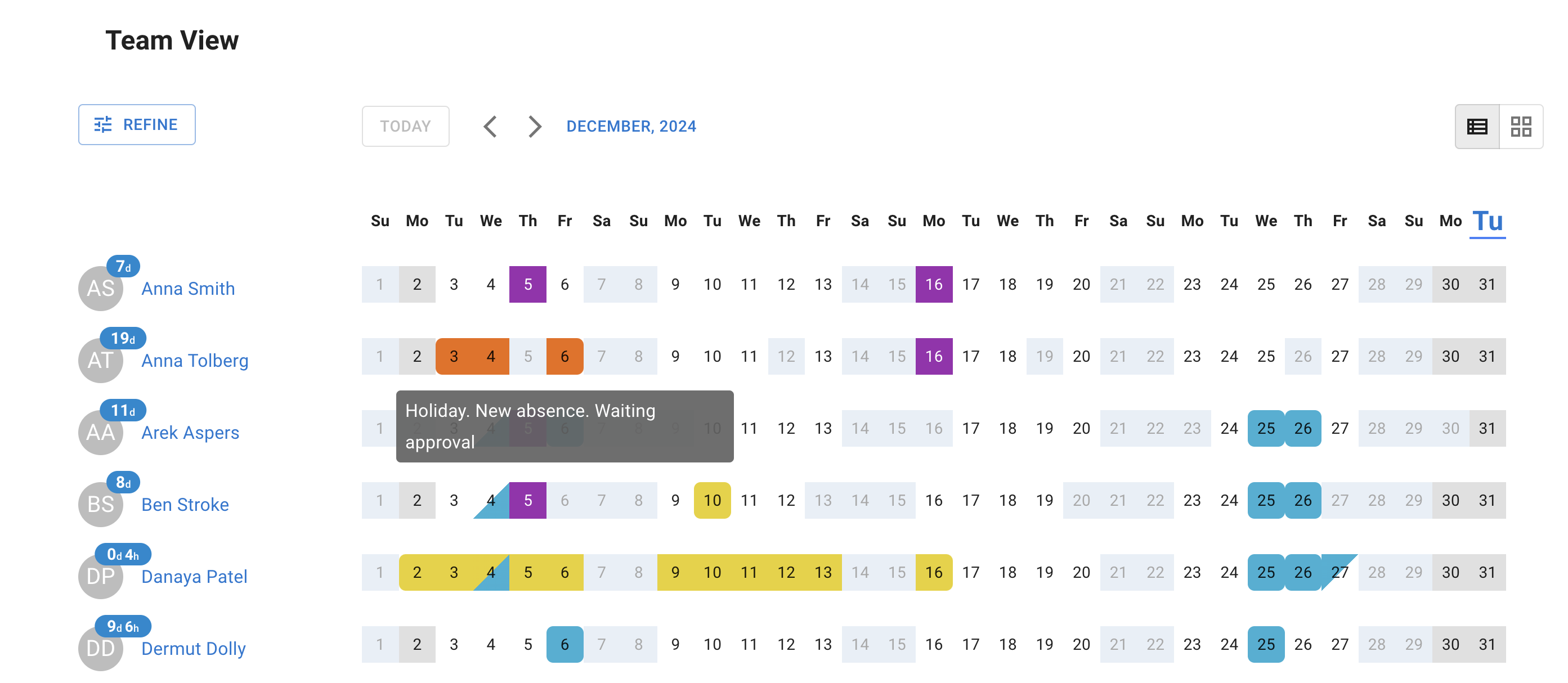Image resolution: width=1568 pixels, height=683 pixels.
Task: Open the Refine filter panel
Action: (x=136, y=124)
